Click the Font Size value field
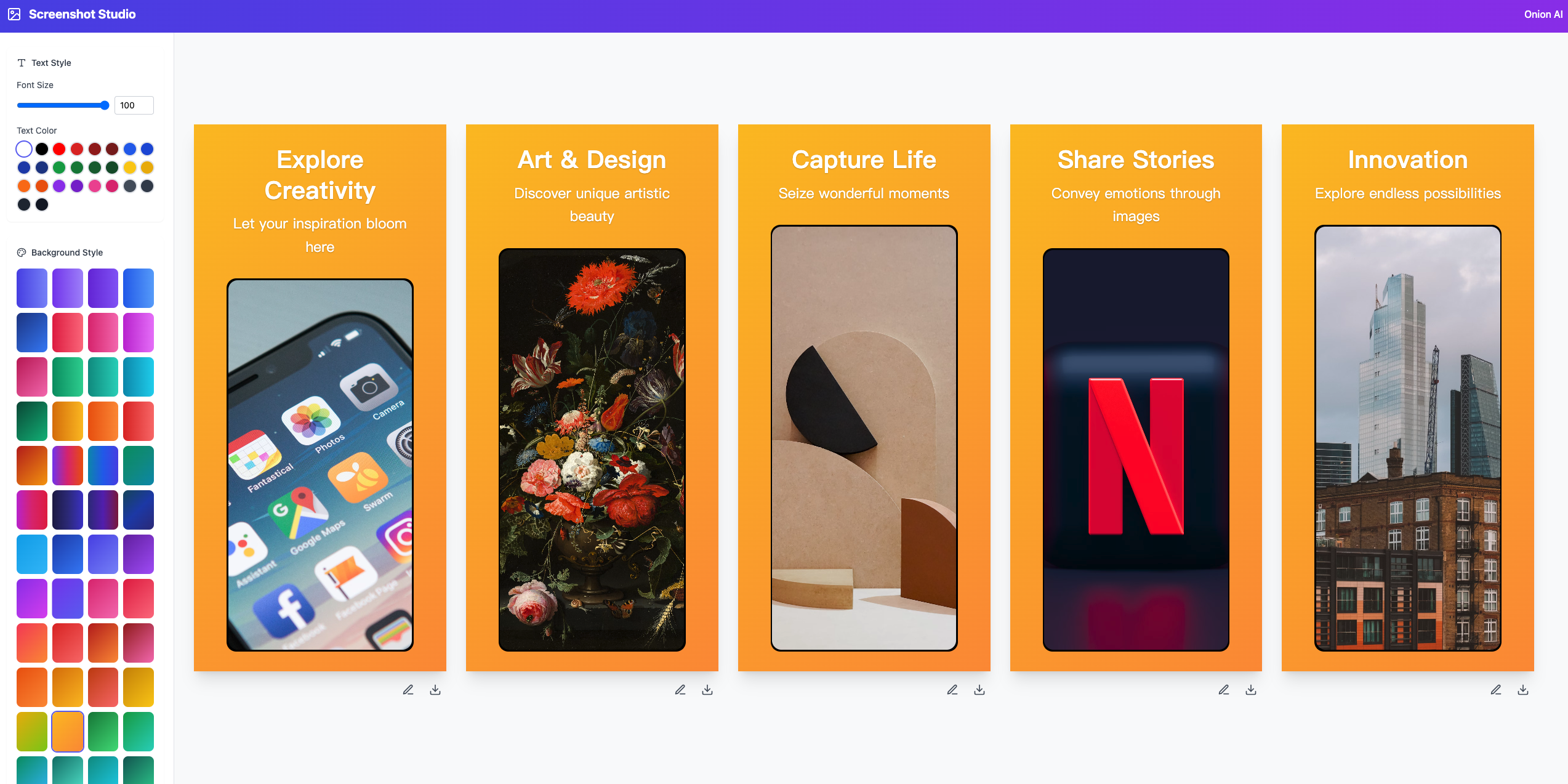The height and width of the screenshot is (784, 1568). (134, 105)
